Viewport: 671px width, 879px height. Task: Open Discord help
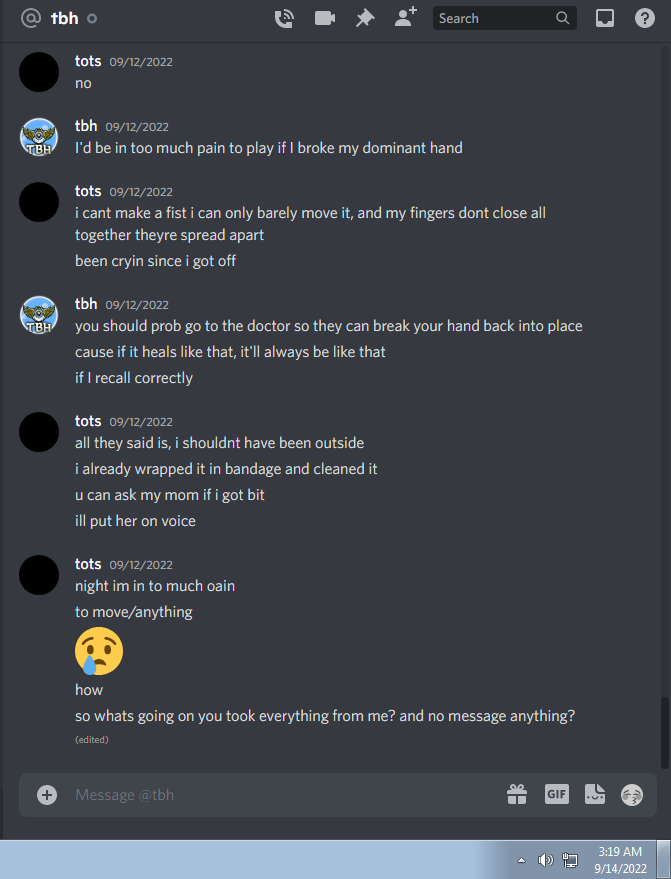[645, 18]
